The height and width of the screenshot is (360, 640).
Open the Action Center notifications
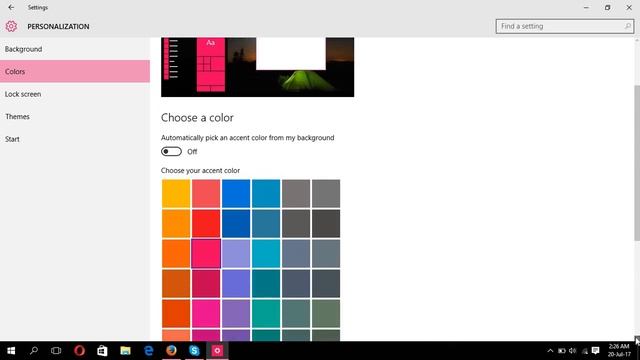596,351
